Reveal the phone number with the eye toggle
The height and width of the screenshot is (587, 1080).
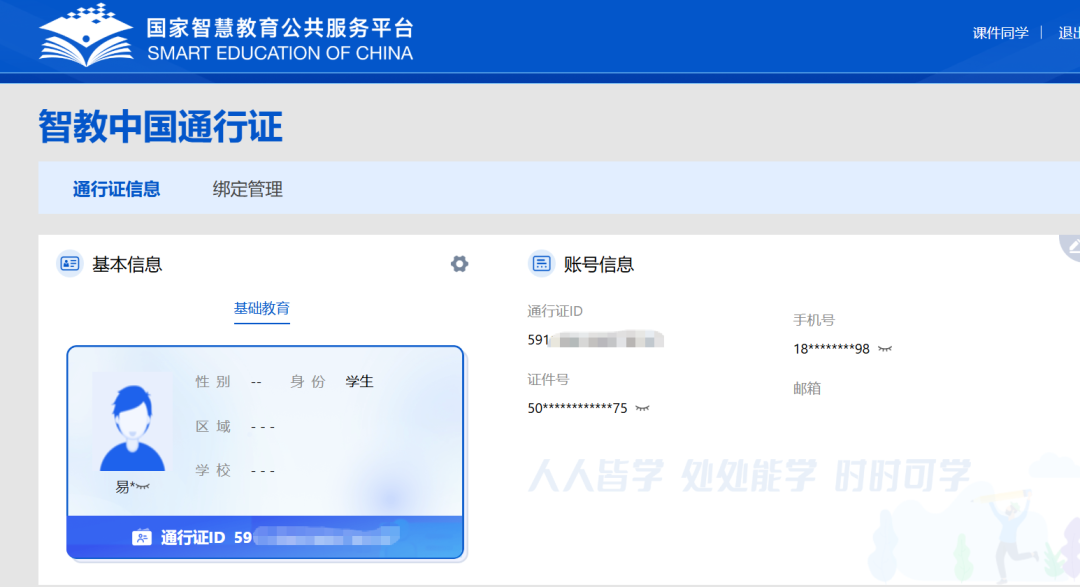[x=885, y=349]
